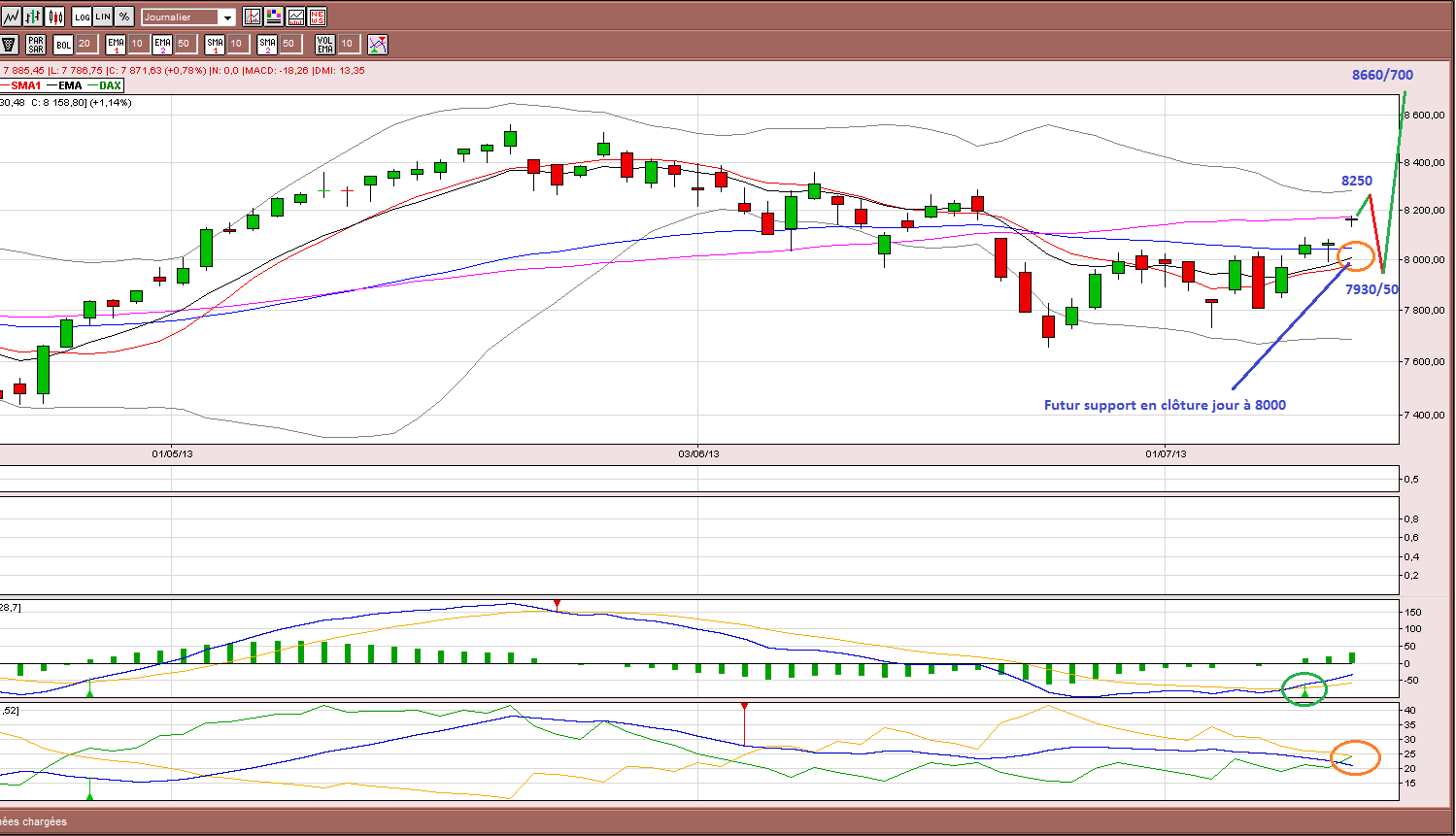Click the 01/07/13 date label

pyautogui.click(x=1166, y=453)
